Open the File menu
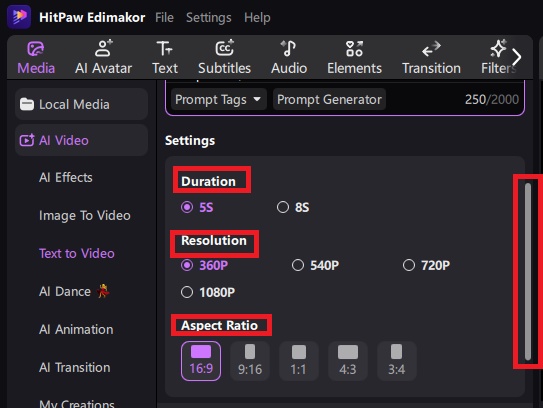Image resolution: width=543 pixels, height=408 pixels. 164,17
